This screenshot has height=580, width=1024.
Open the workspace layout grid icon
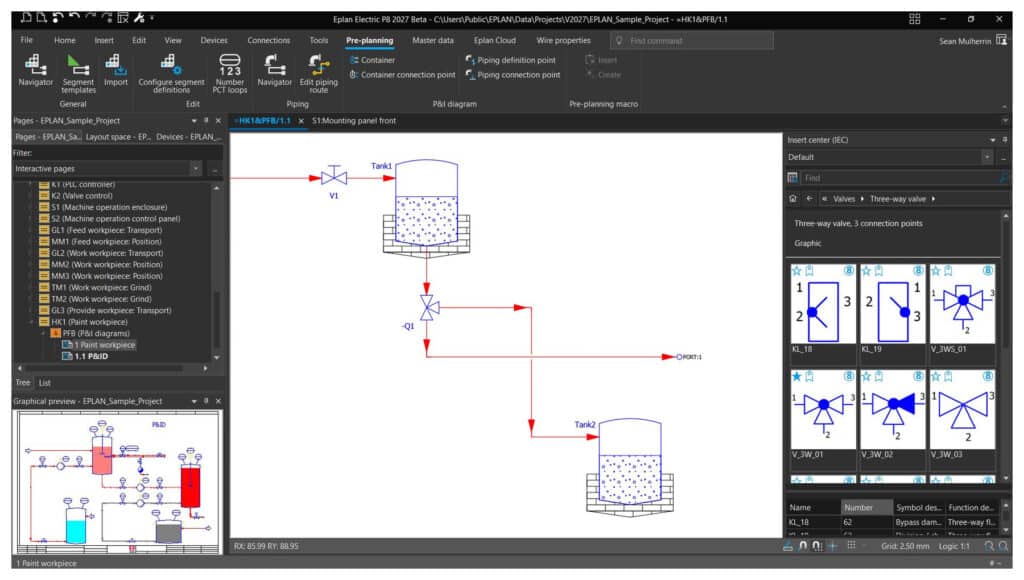click(914, 19)
